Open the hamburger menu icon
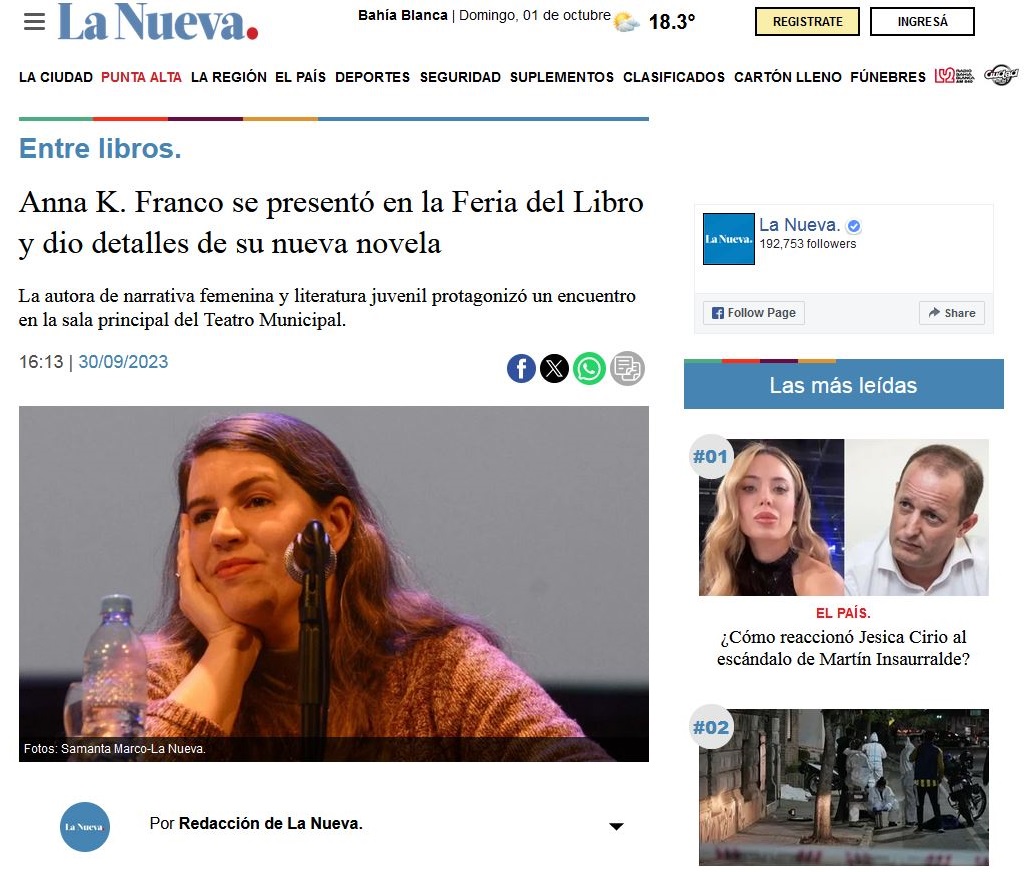Viewport: 1028px width, 872px height. point(34,22)
